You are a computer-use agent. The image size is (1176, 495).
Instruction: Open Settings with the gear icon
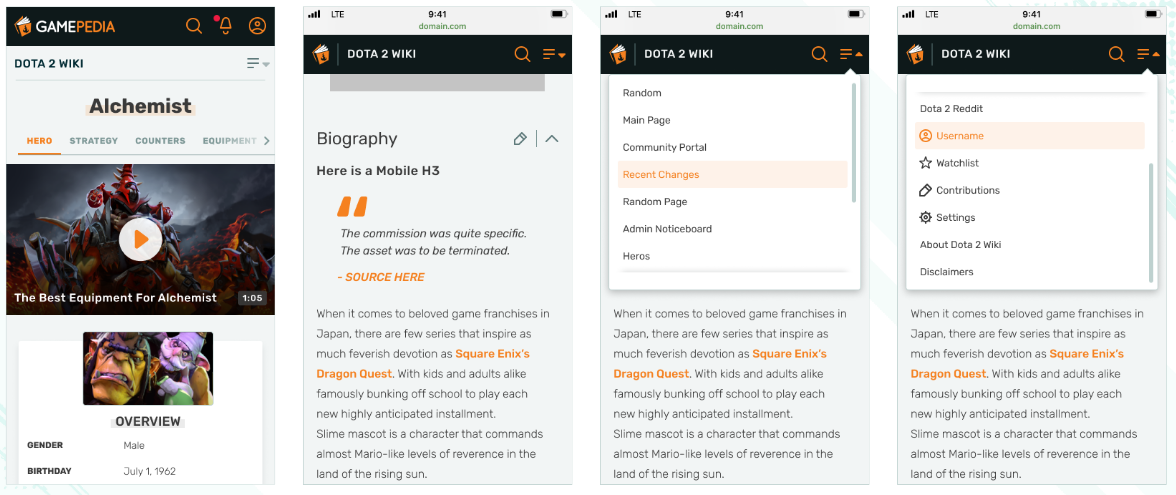click(x=925, y=217)
